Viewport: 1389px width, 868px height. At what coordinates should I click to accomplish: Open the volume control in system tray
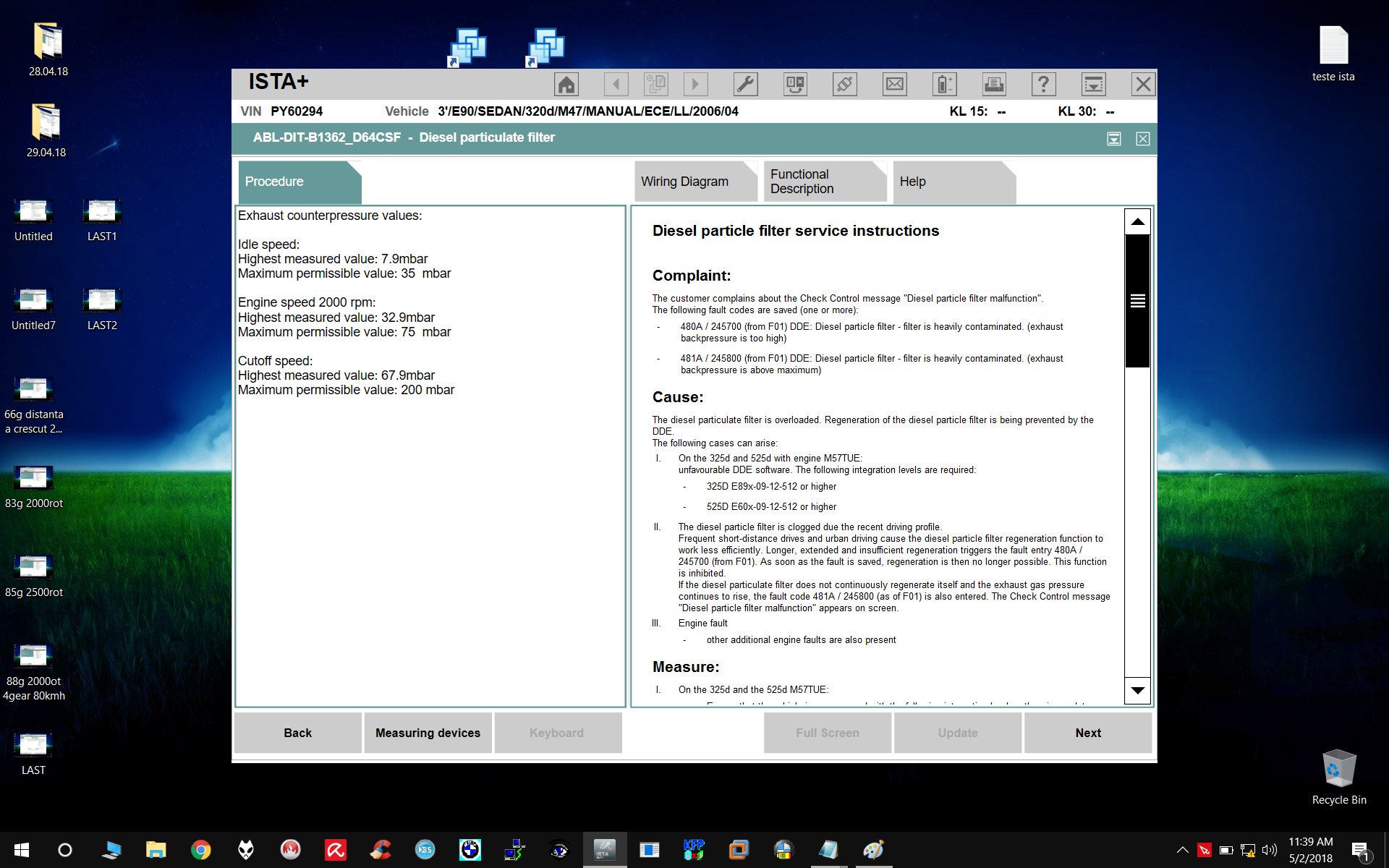1270,850
